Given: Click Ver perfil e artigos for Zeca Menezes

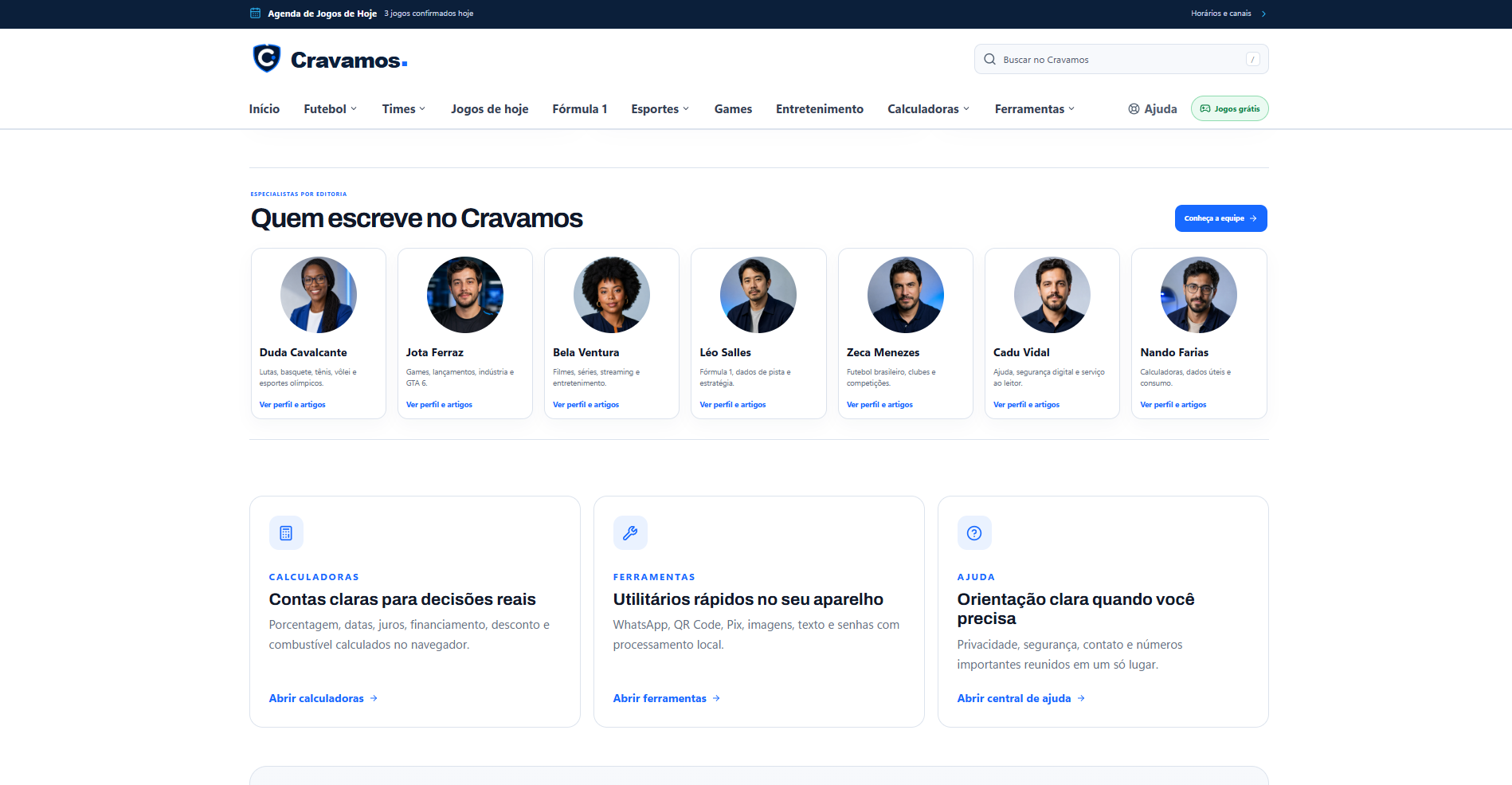Looking at the screenshot, I should point(880,405).
